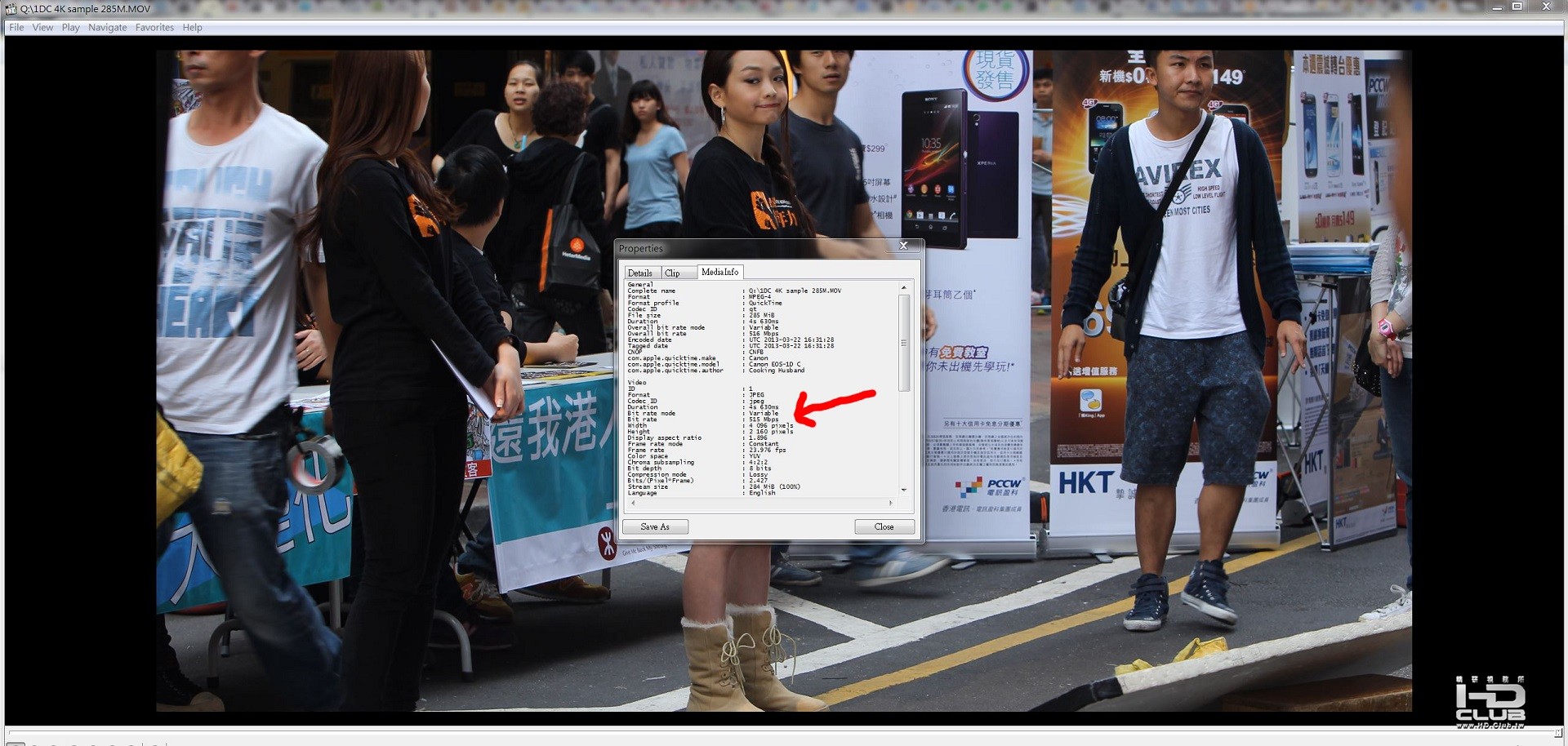Click the 'QuickTime' value
Screen dimensions: 1568x746
765,304
